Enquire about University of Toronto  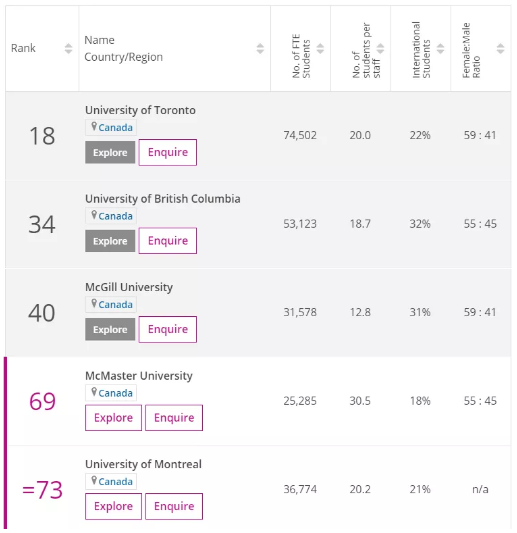[x=168, y=152]
